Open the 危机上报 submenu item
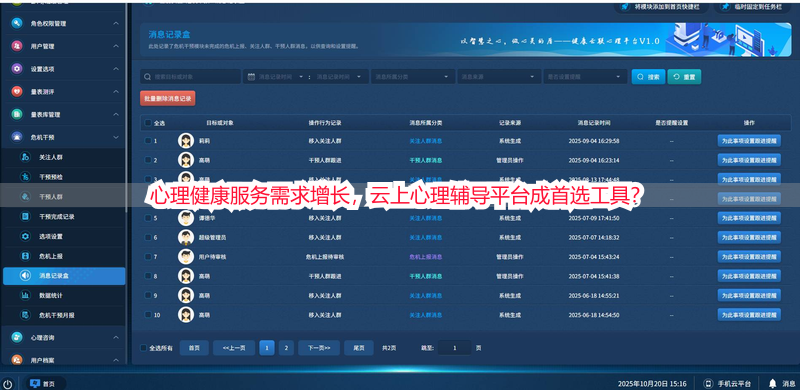The image size is (800, 390). coord(63,256)
